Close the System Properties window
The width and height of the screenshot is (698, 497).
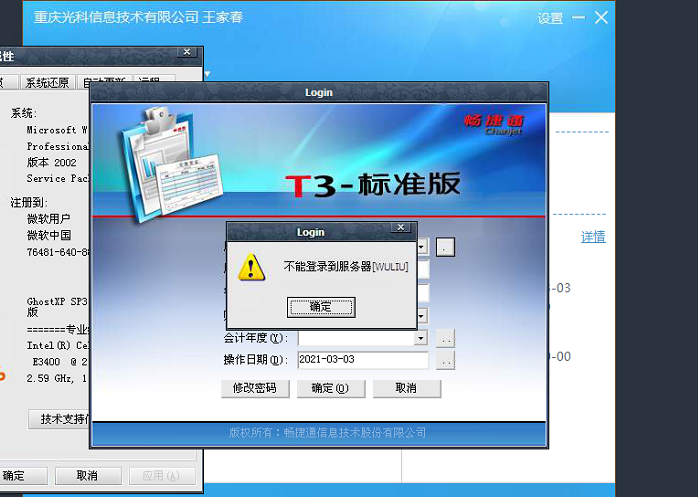(x=187, y=52)
